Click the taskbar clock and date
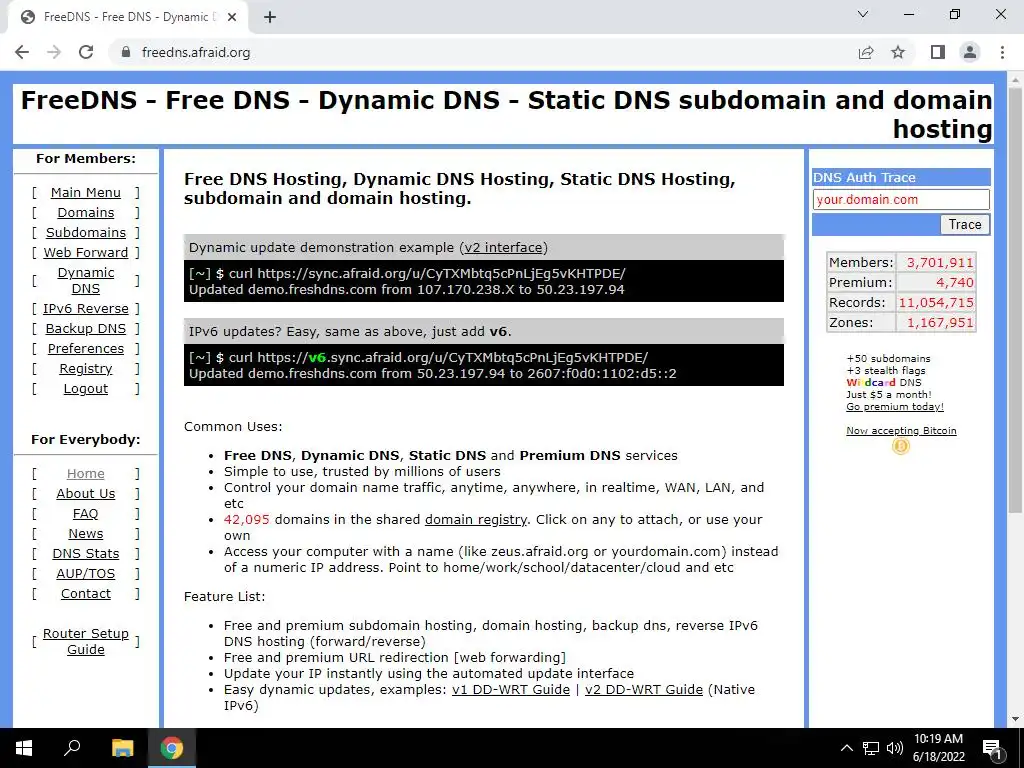Image resolution: width=1024 pixels, height=768 pixels. pos(938,748)
